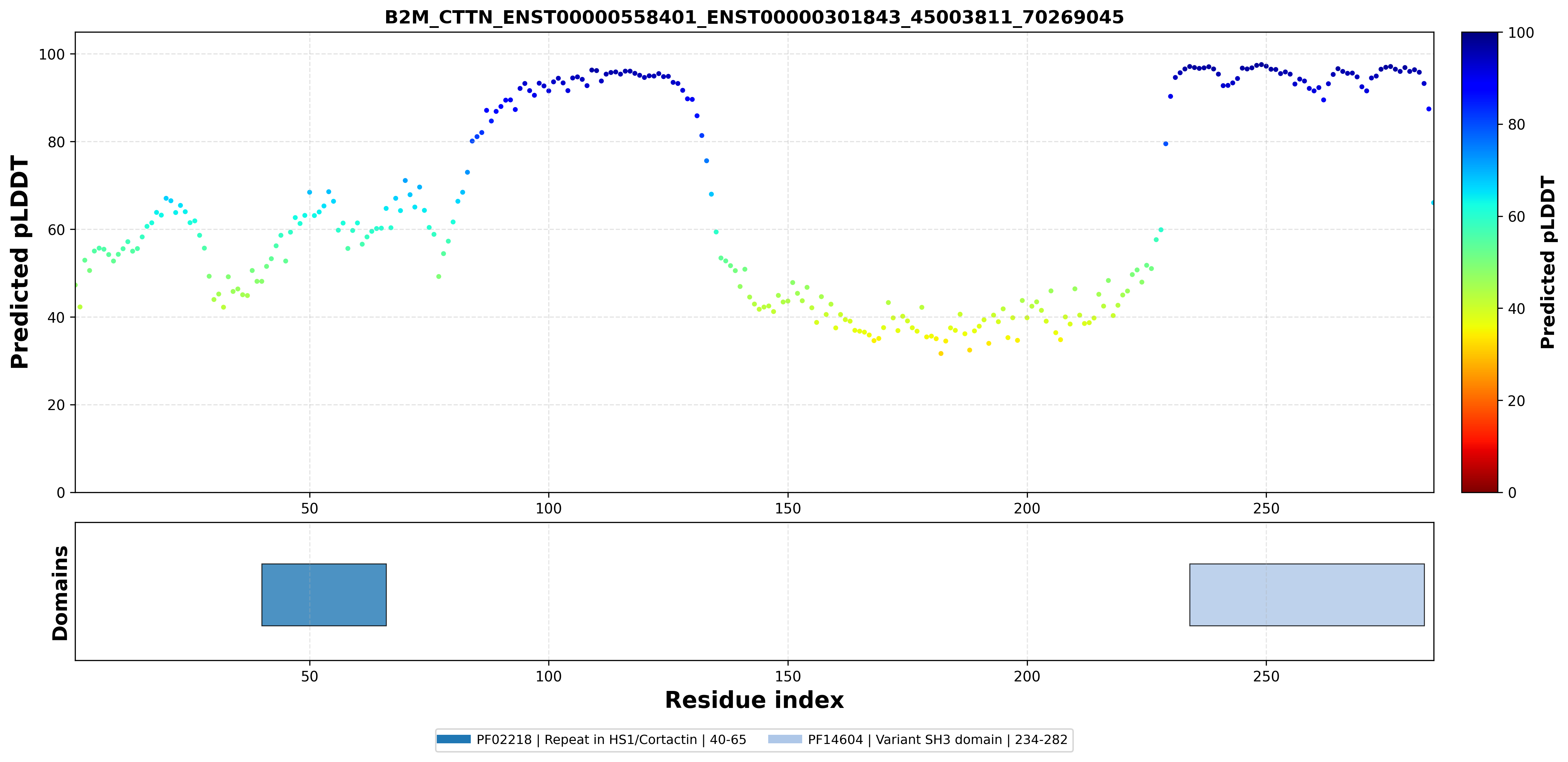Select the Variant SH3 domain rectangle
1568x762 pixels.
pyautogui.click(x=1307, y=594)
